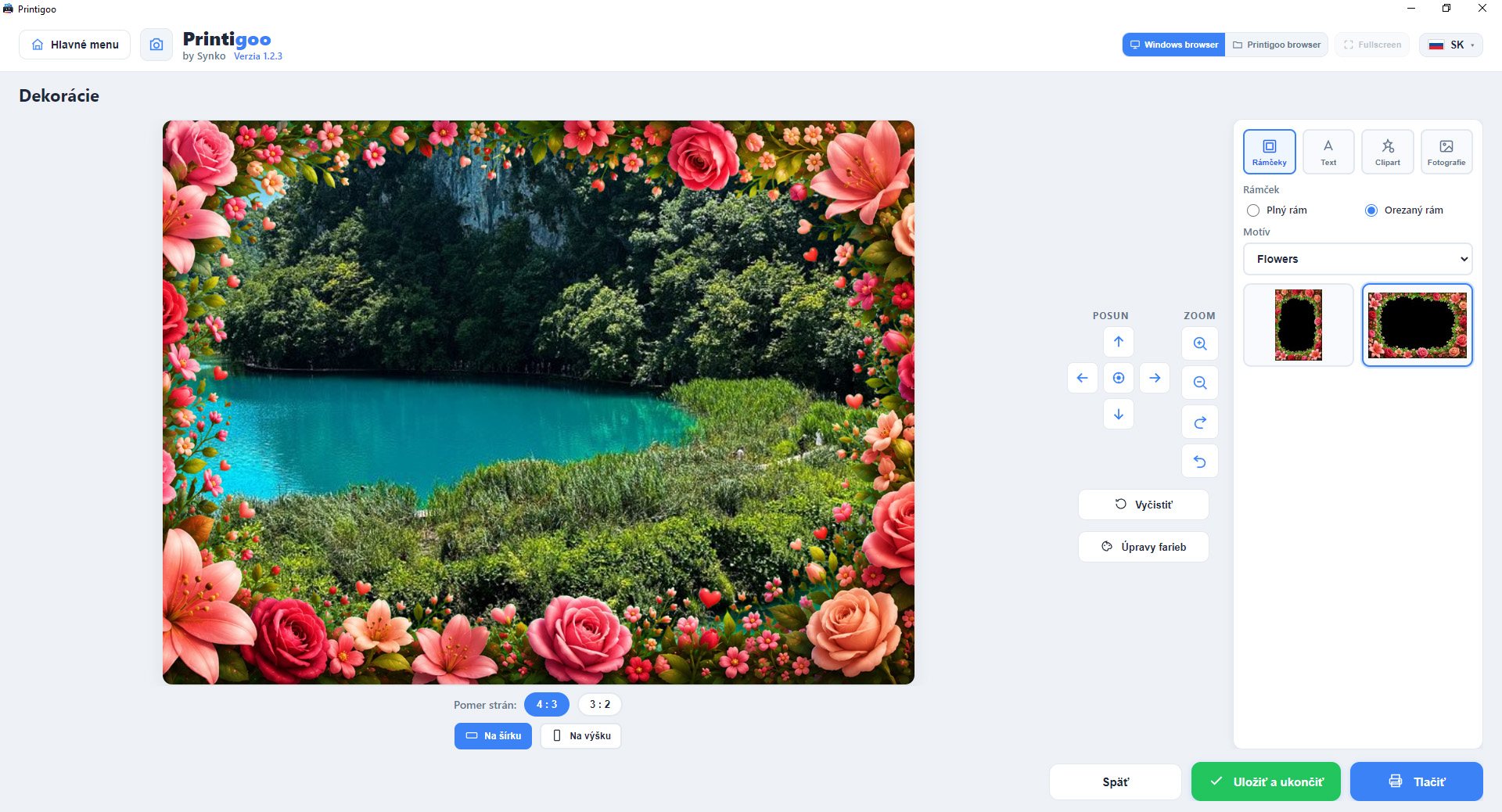
Task: Center the photo with the target icon
Action: (x=1119, y=378)
